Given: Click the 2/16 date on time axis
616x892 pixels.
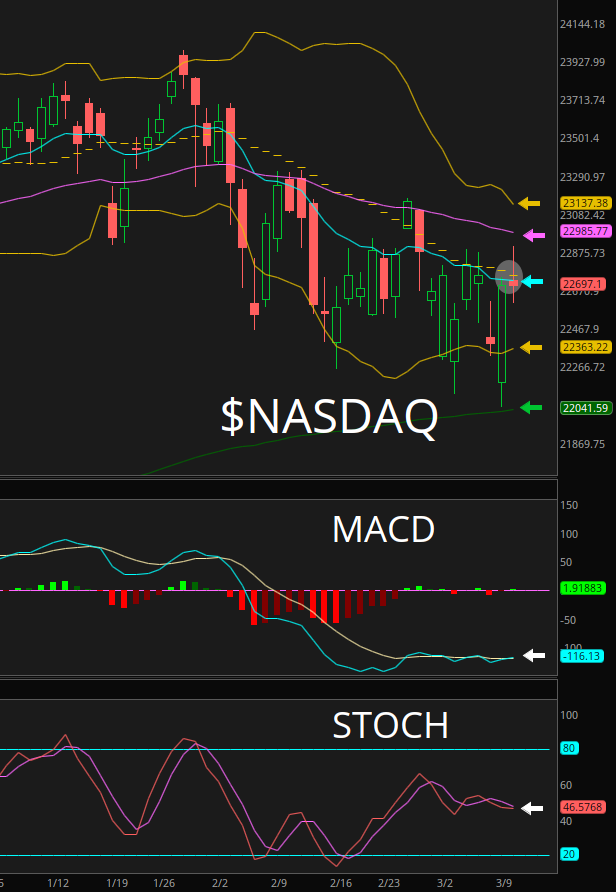Looking at the screenshot, I should 340,883.
